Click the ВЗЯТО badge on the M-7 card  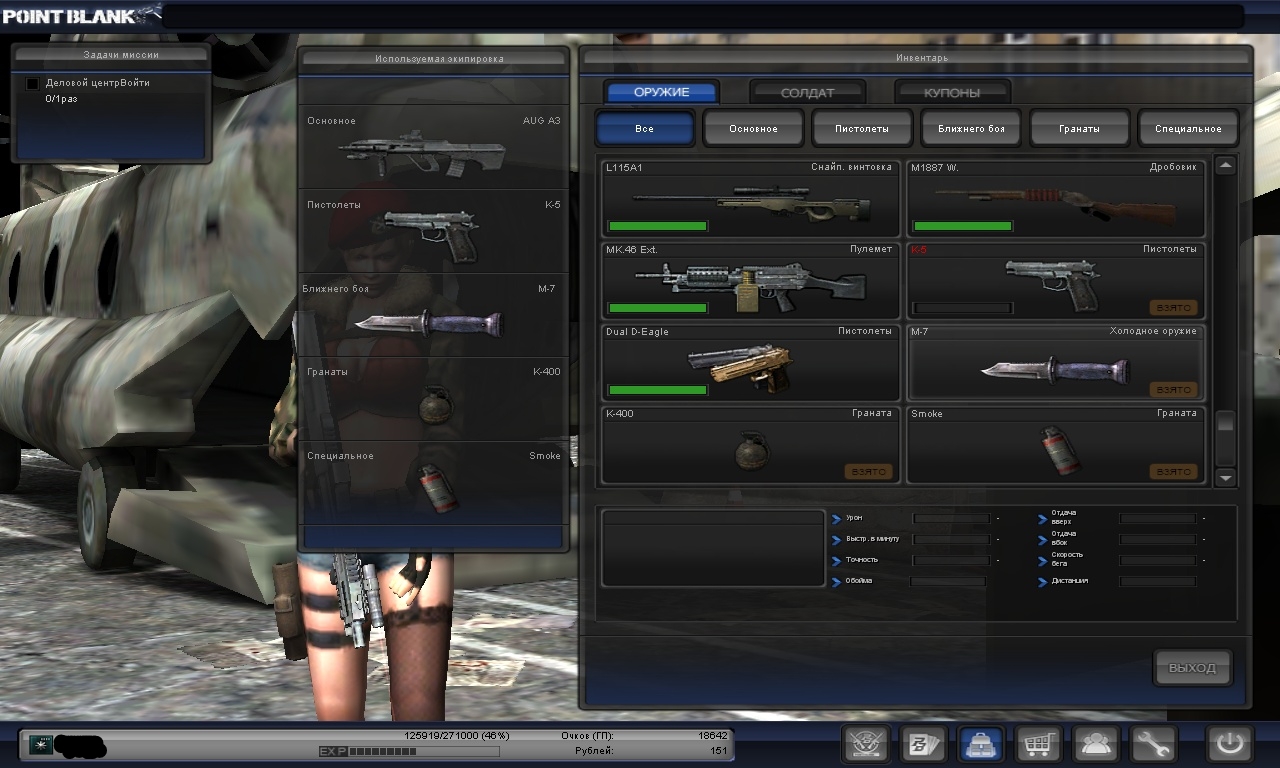point(1173,390)
